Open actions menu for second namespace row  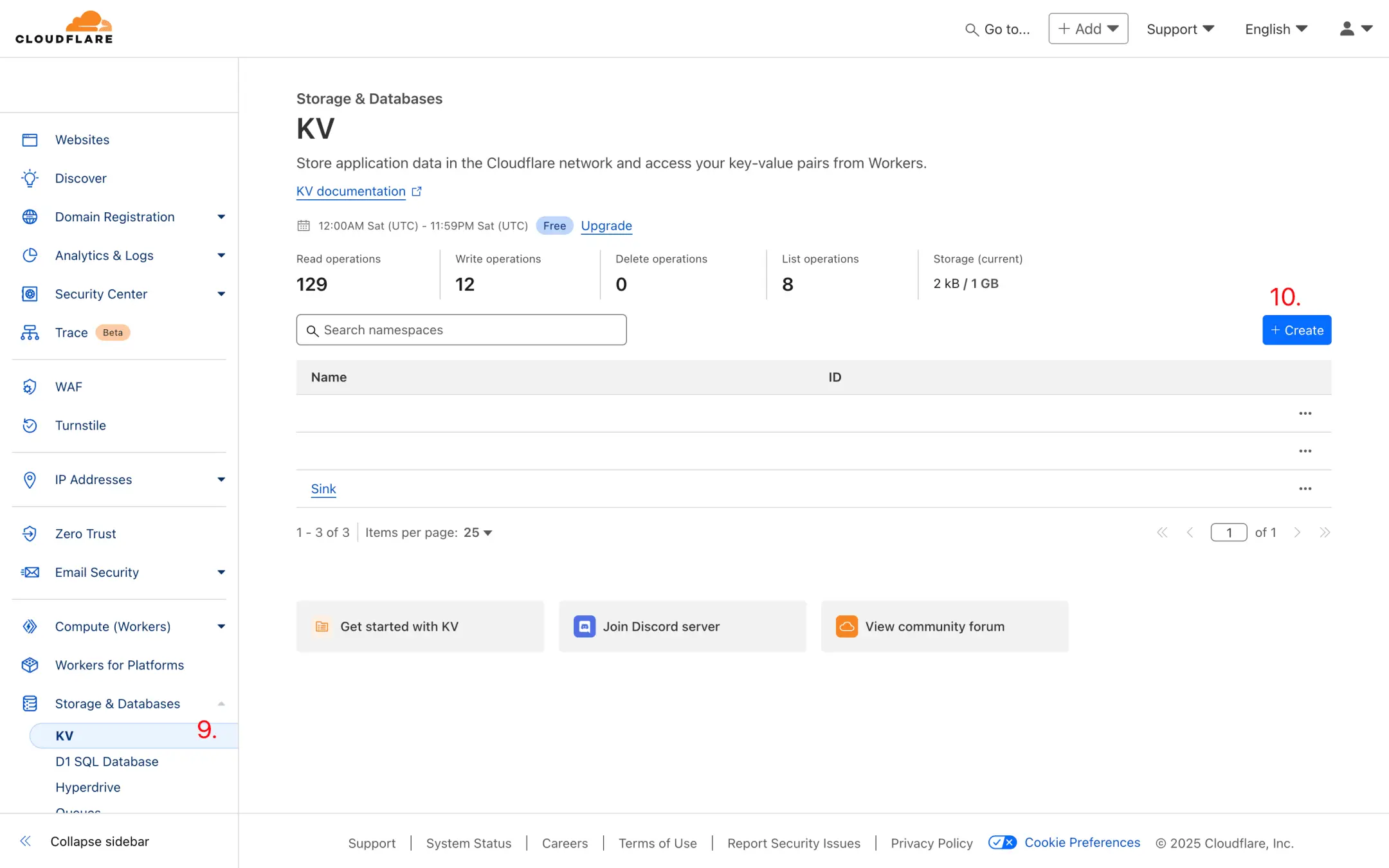(1305, 451)
